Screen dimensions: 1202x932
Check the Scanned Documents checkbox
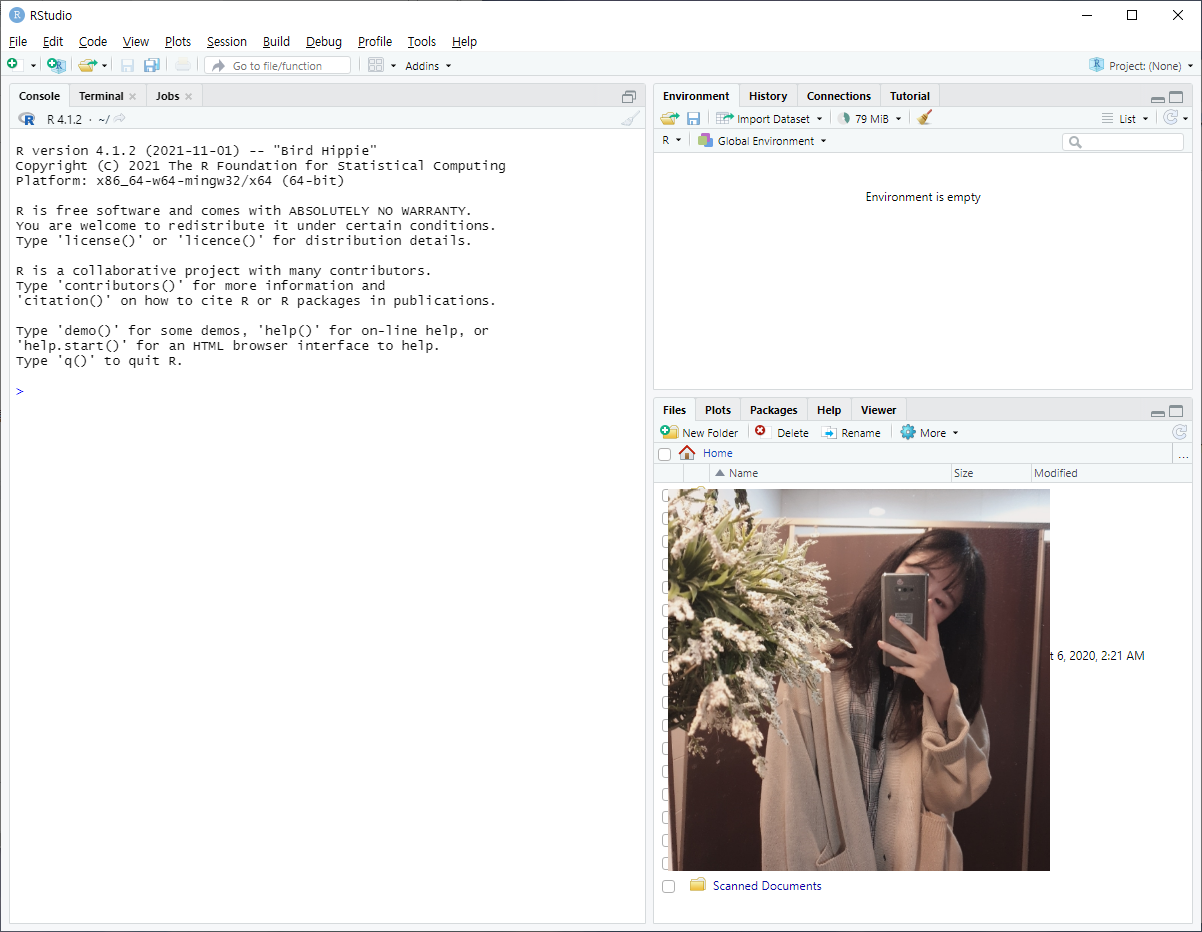click(668, 886)
